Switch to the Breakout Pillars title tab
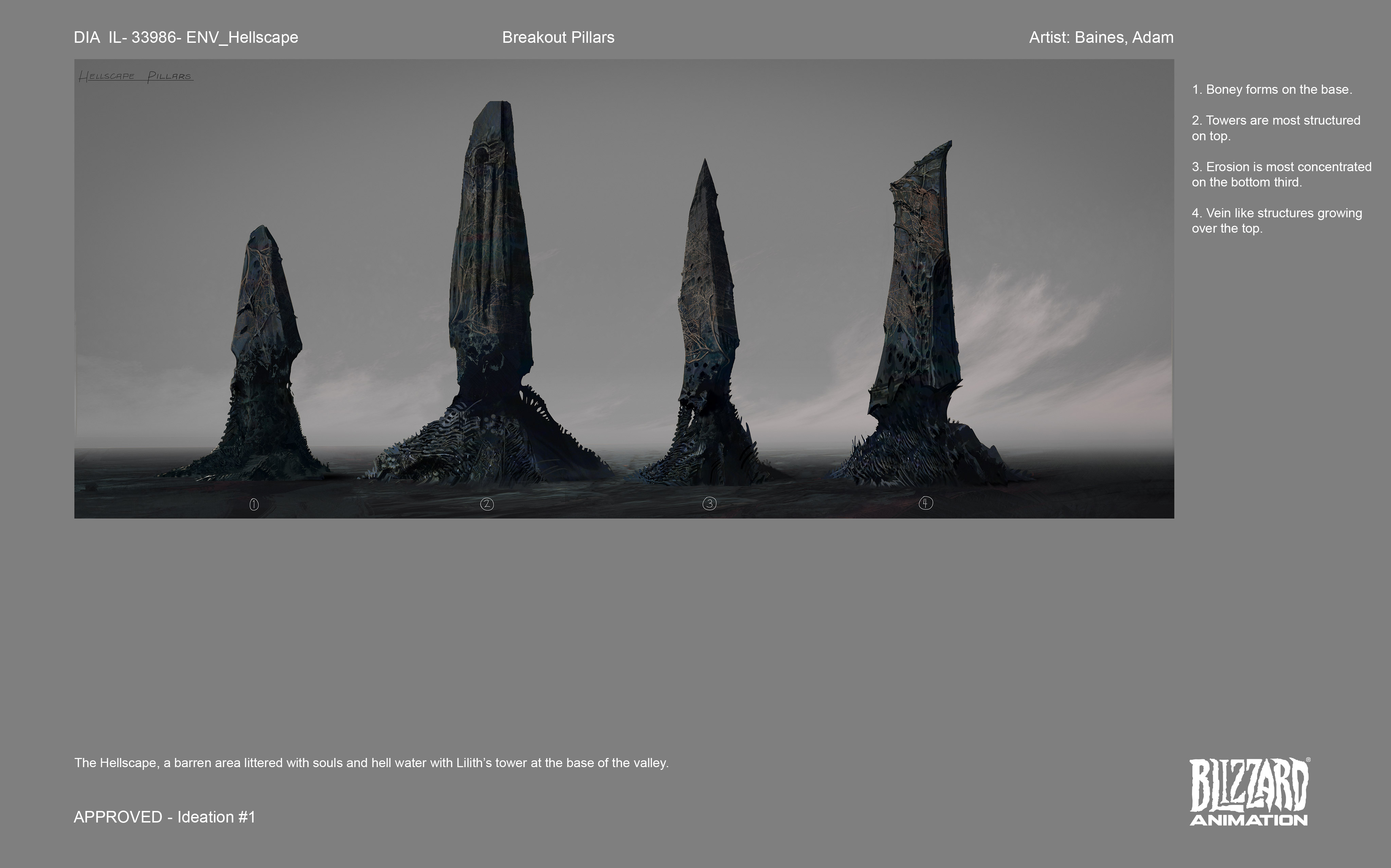This screenshot has height=868, width=1391. click(558, 38)
